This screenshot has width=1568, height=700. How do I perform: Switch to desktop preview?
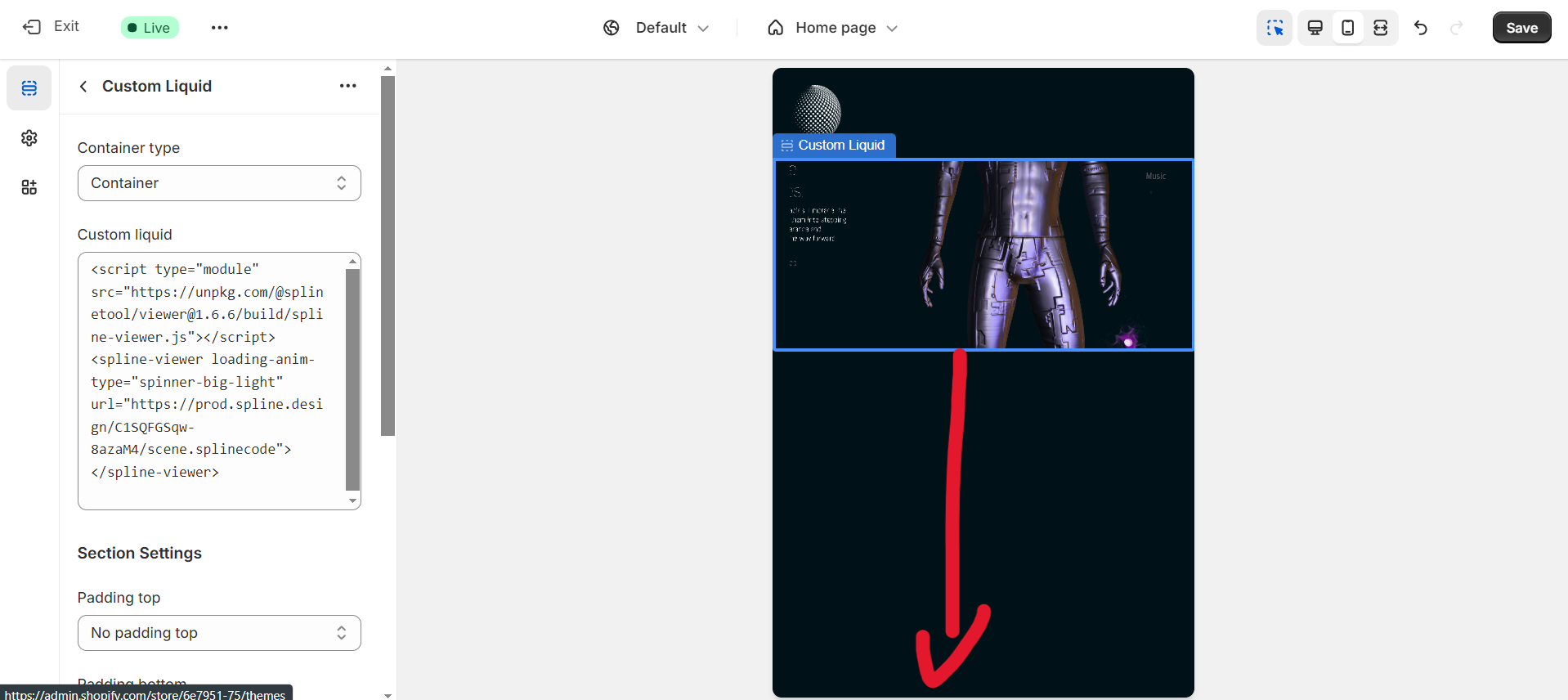point(1315,28)
